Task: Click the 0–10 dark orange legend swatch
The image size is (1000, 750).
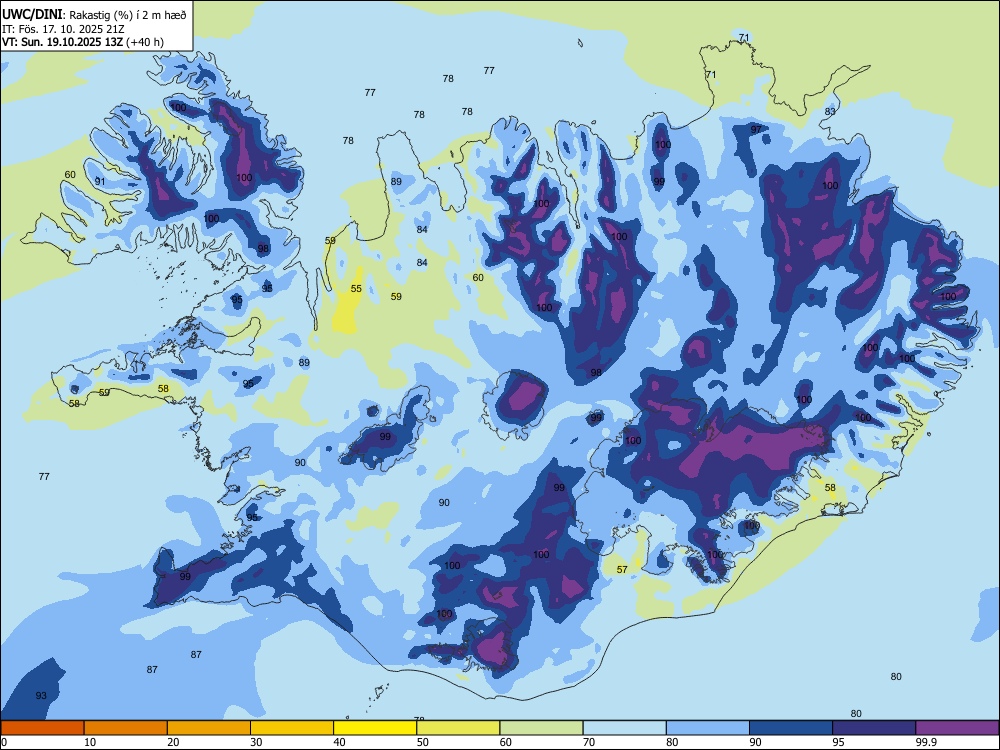Action: (42, 728)
